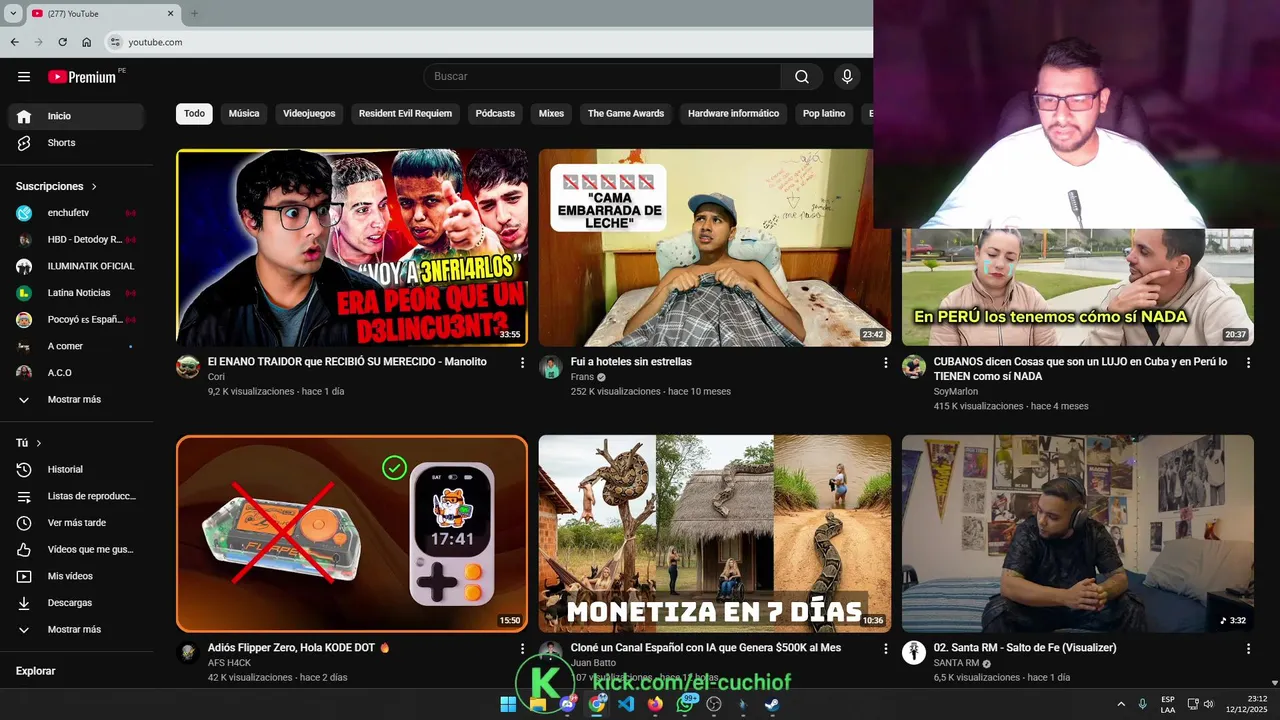Show hidden system tray icons
1280x720 pixels.
[x=1121, y=704]
